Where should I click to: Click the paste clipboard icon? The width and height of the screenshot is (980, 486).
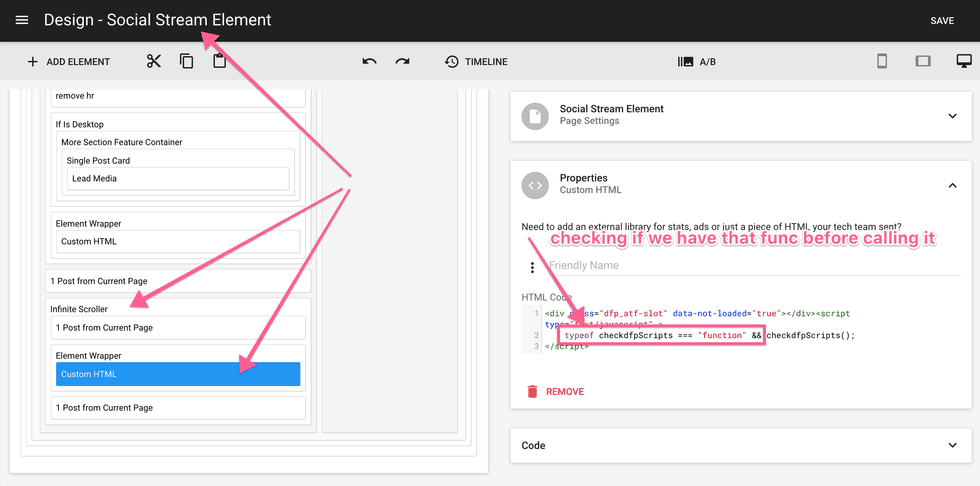click(x=219, y=61)
